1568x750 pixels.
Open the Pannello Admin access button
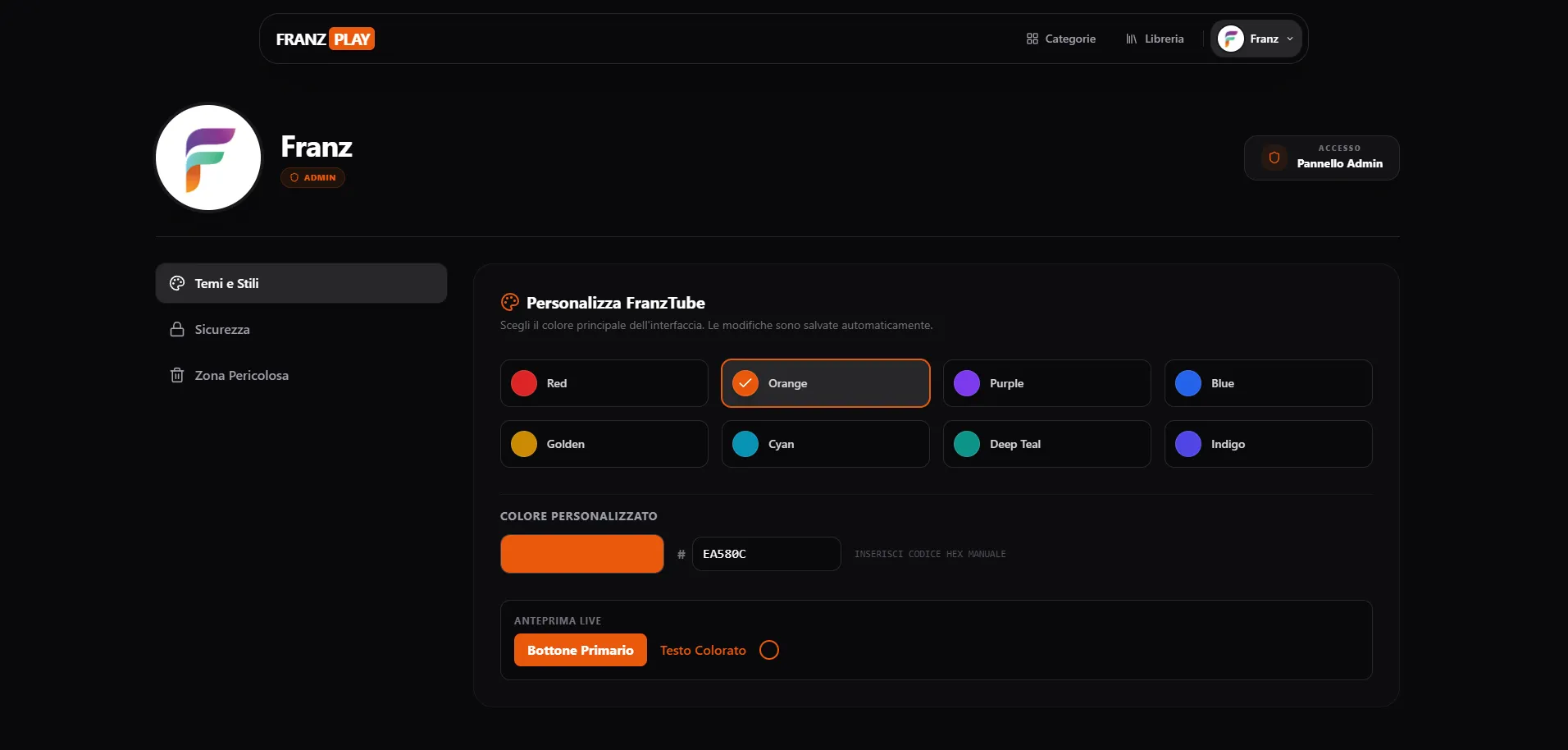pyautogui.click(x=1321, y=158)
